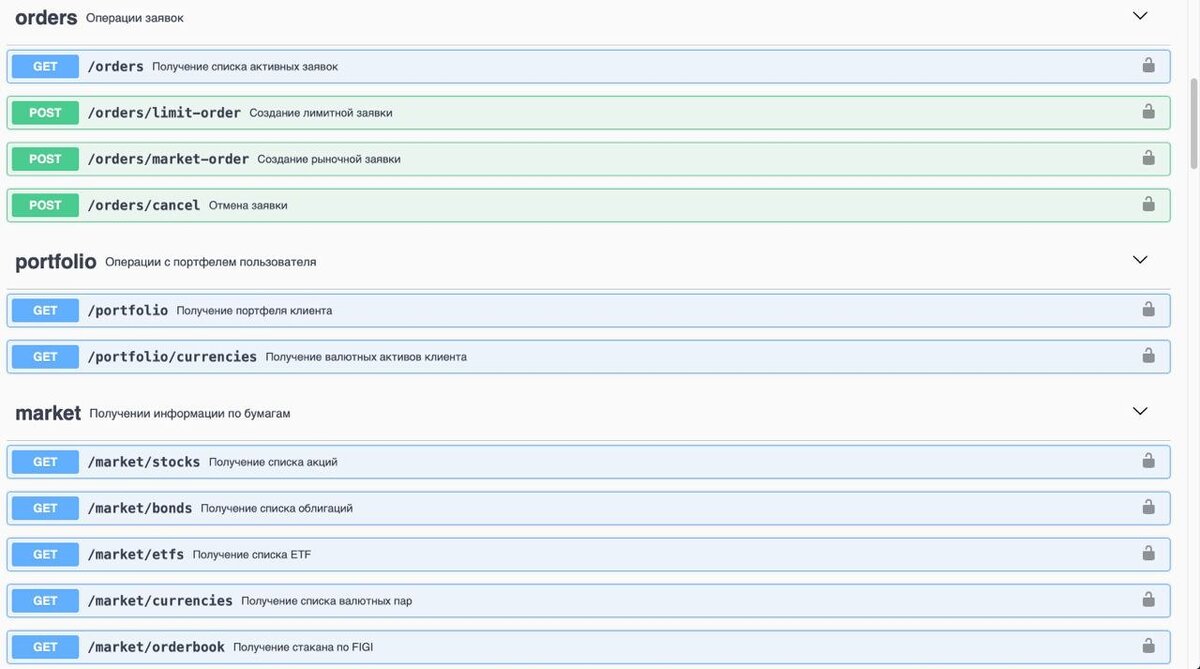Collapse the portfolio section using its chevron

(1139, 259)
